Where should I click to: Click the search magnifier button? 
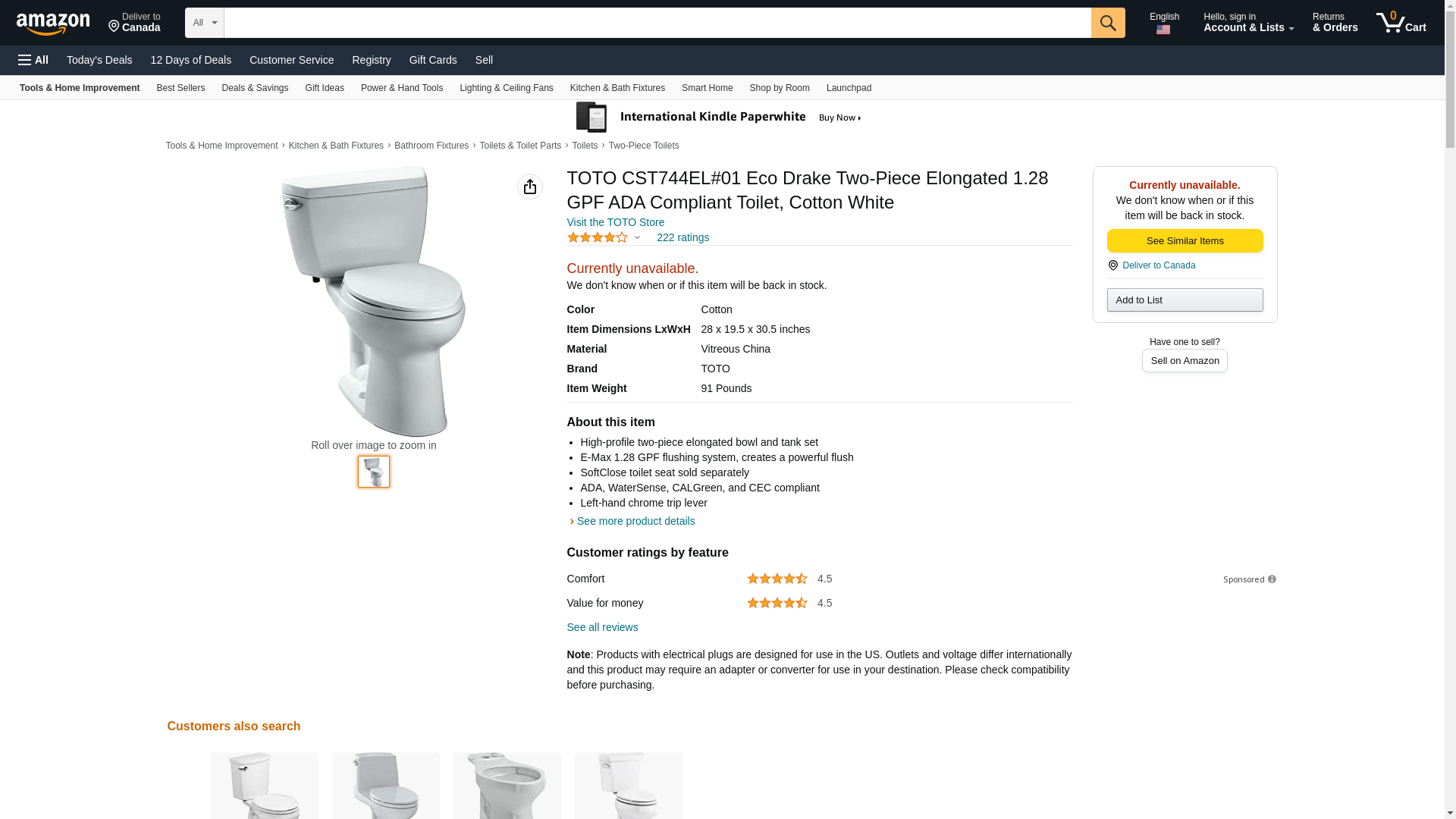[1107, 23]
